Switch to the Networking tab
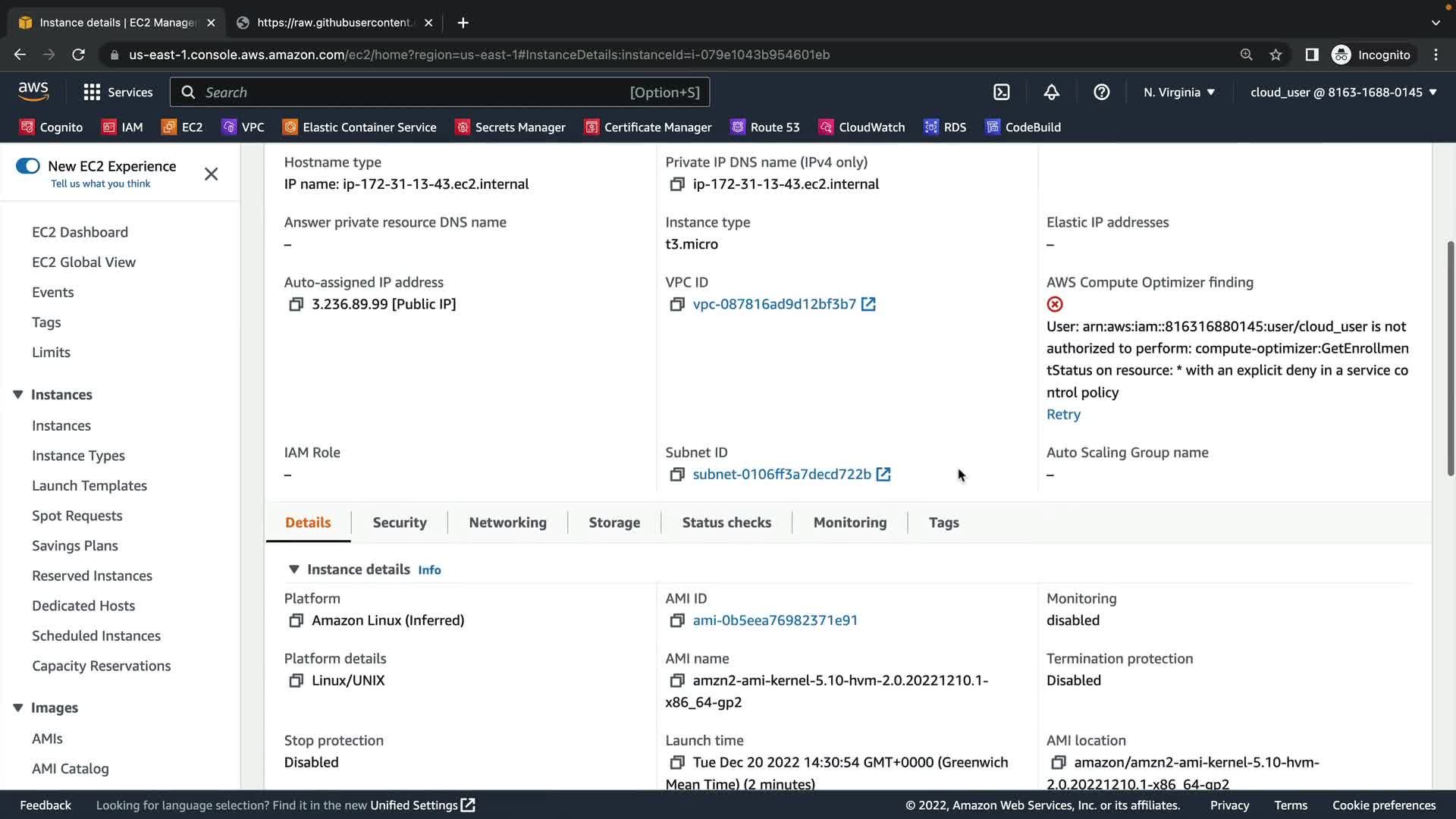1456x819 pixels. click(507, 522)
